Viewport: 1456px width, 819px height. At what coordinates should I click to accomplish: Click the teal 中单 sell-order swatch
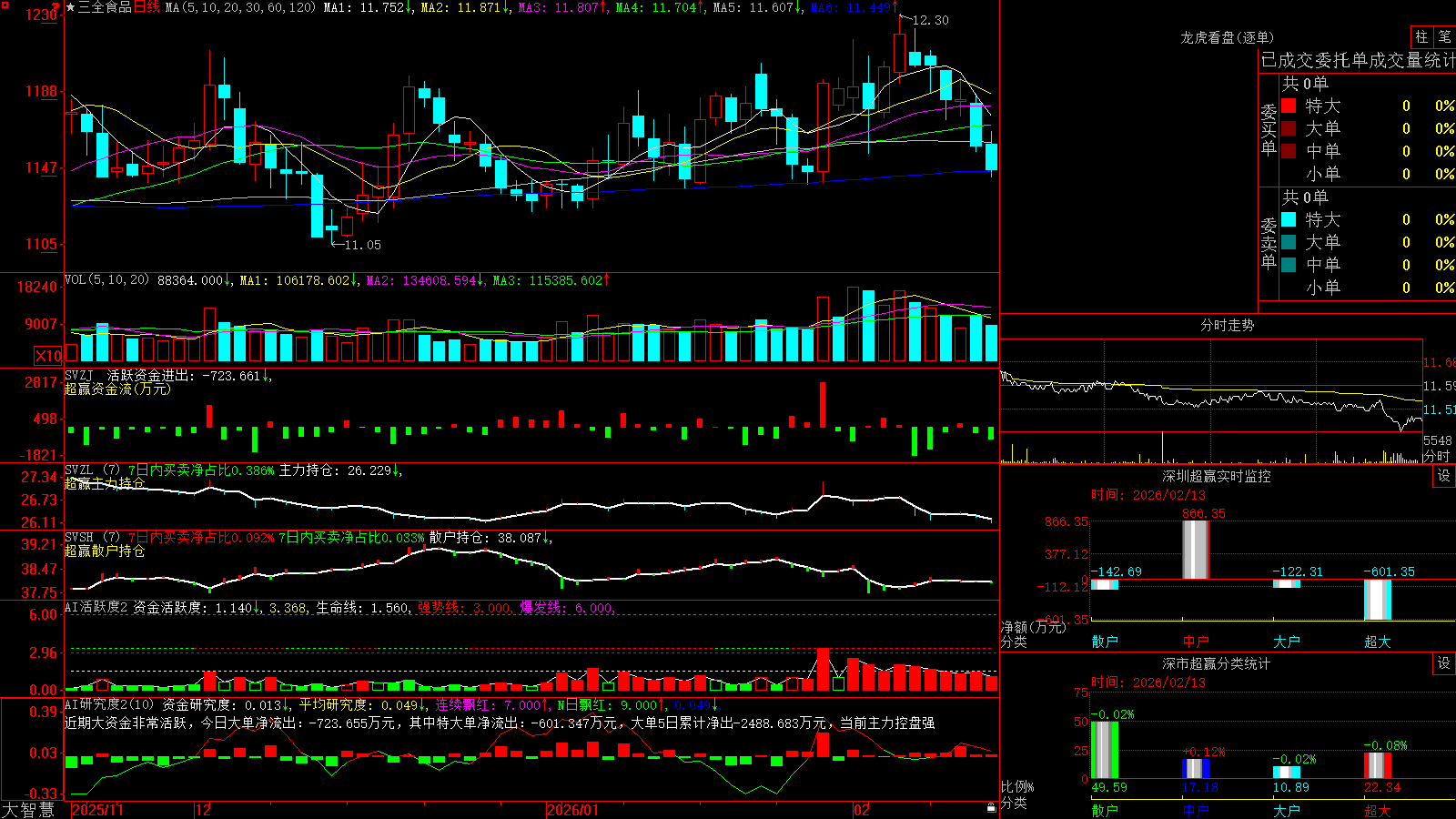click(x=1289, y=265)
